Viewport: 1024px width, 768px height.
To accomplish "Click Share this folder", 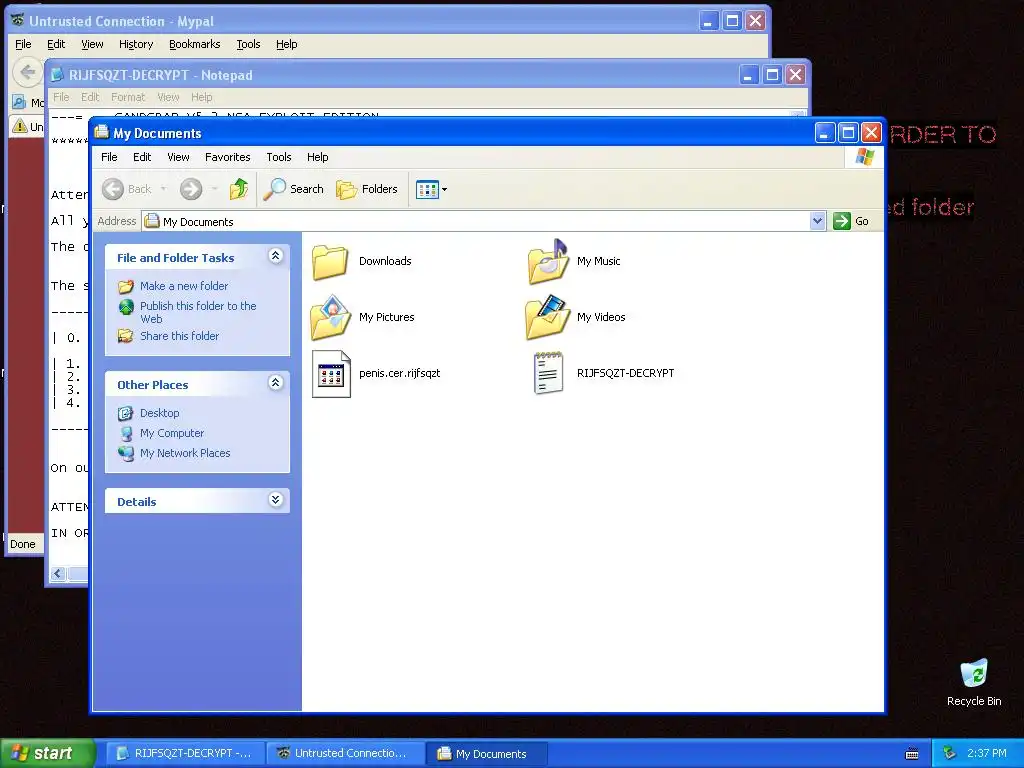I will (x=180, y=336).
